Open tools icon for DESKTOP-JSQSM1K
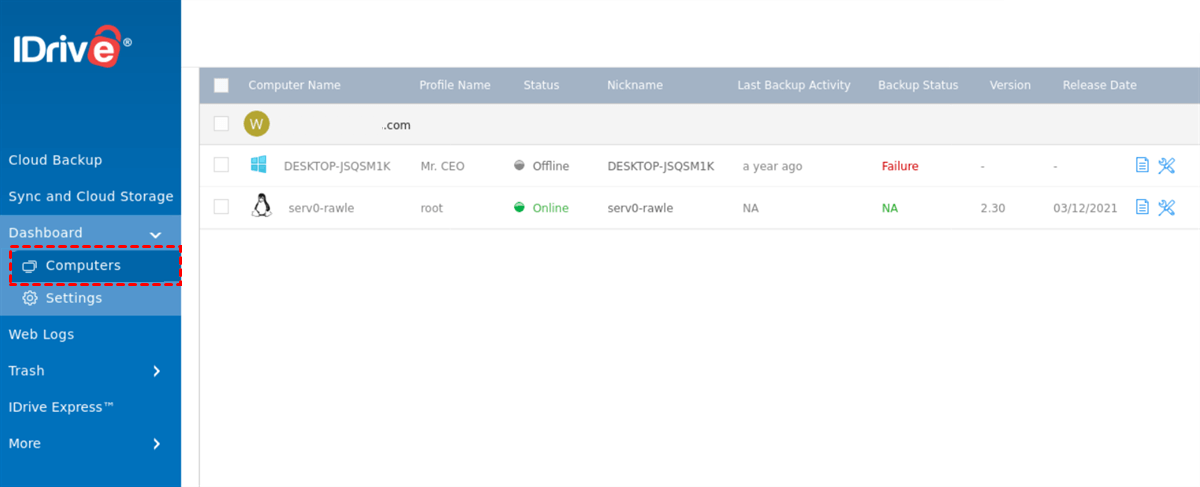The image size is (1200, 487). [x=1166, y=166]
